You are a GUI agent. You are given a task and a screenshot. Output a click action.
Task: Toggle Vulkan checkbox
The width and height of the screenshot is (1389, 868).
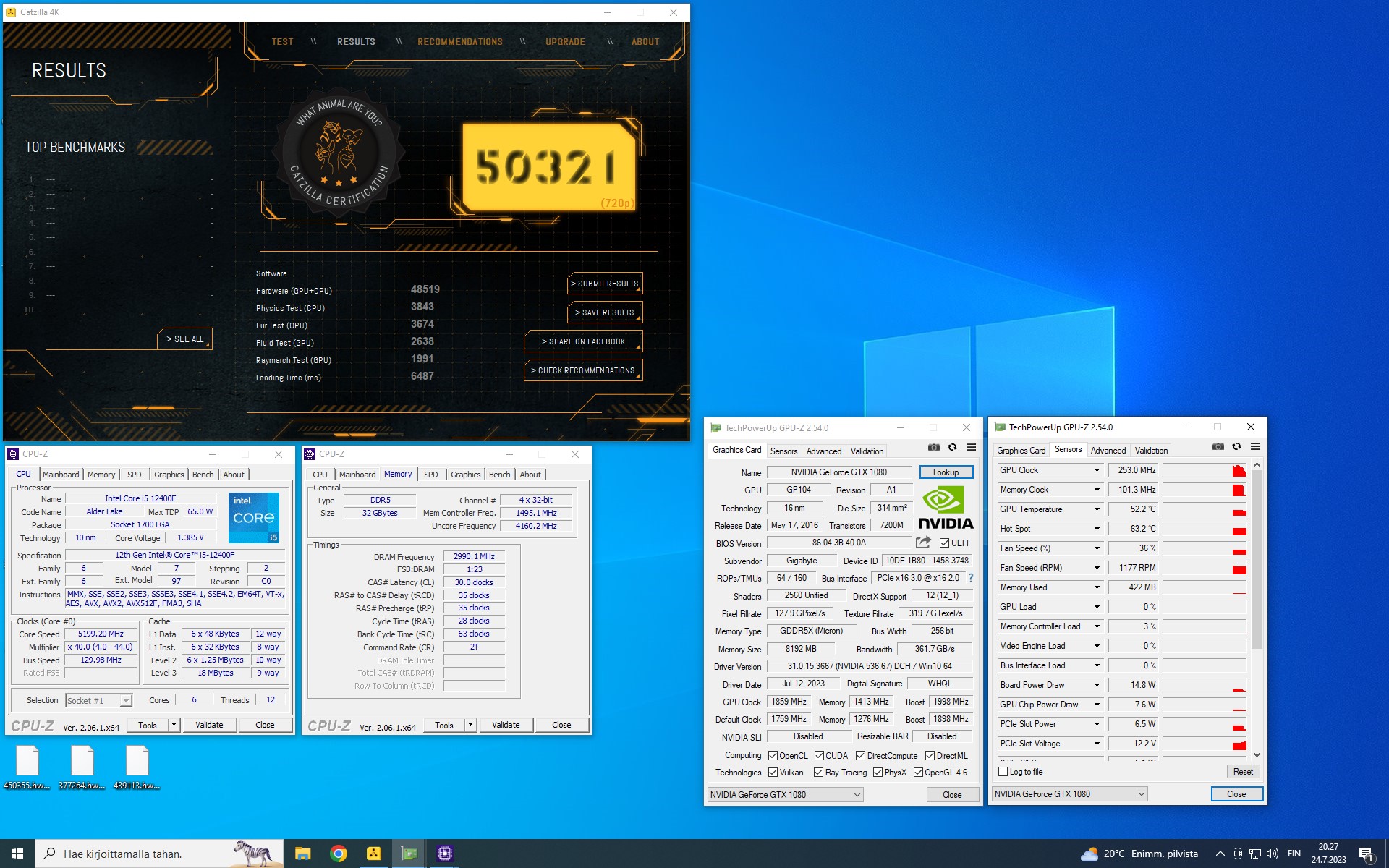[773, 772]
